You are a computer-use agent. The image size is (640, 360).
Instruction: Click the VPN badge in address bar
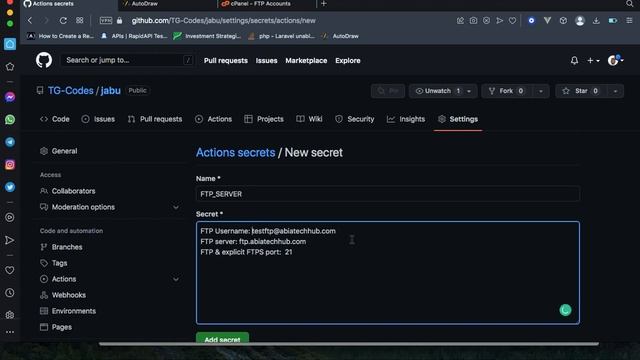[x=106, y=20]
